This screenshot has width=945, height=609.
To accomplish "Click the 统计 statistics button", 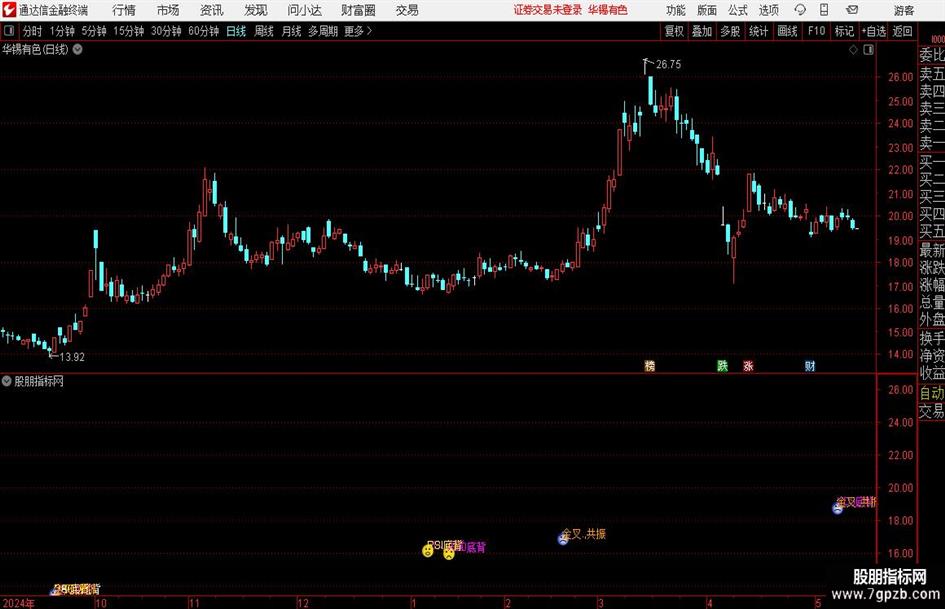I will tap(759, 31).
